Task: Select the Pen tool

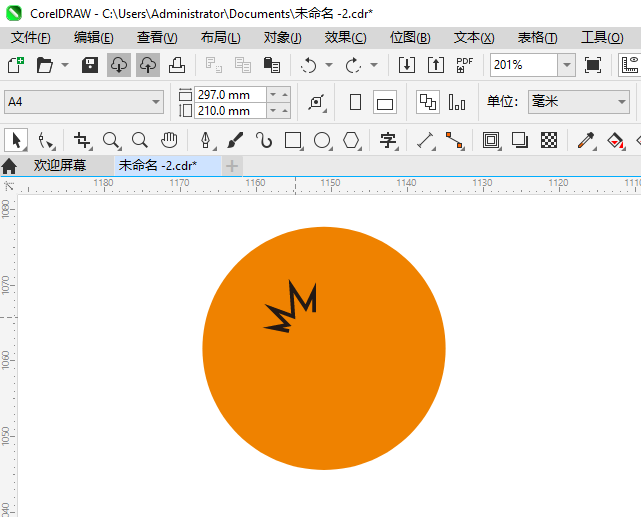Action: pyautogui.click(x=205, y=141)
